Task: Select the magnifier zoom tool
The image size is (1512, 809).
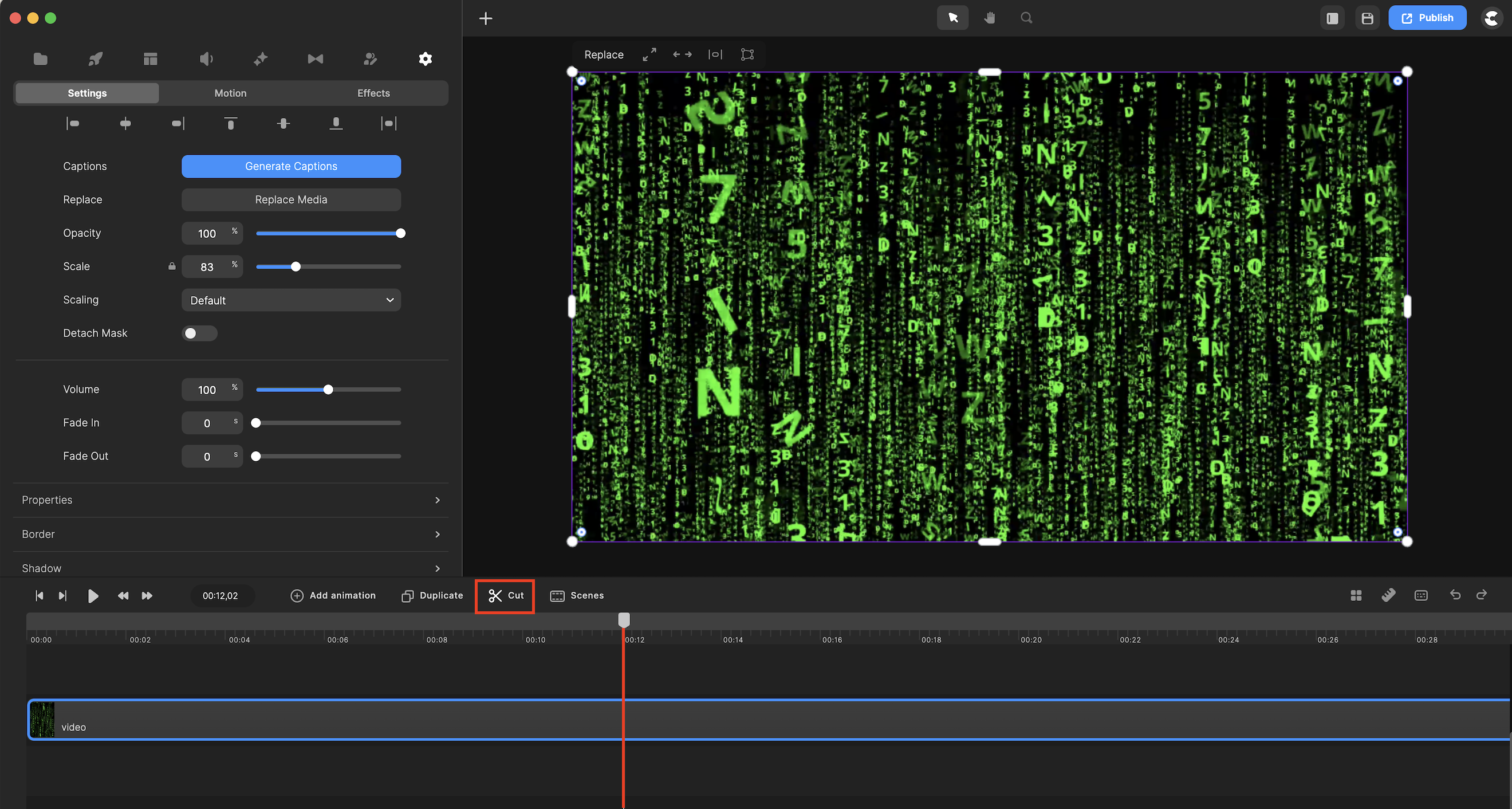Action: (x=1026, y=18)
